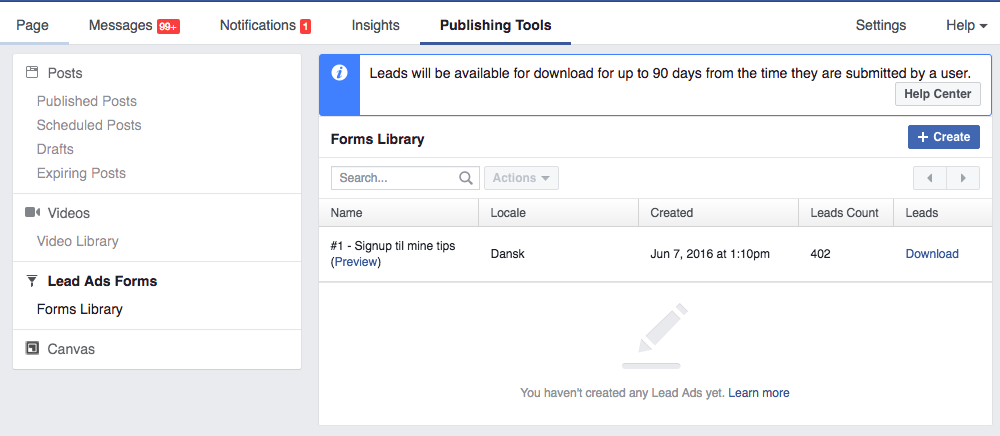
Task: Click the Messages 99+ badge
Action: (x=169, y=27)
